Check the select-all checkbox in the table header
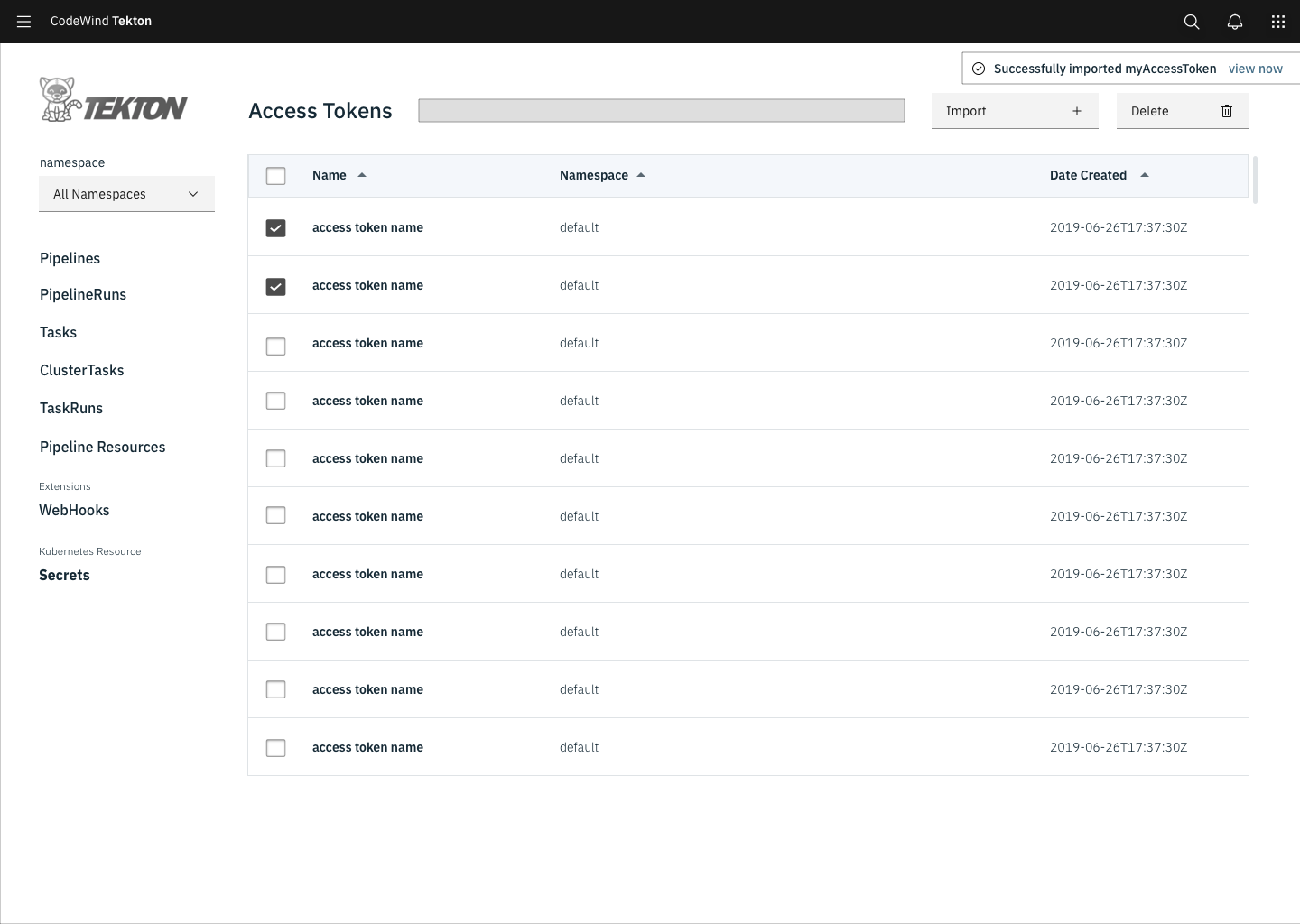The image size is (1300, 924). [275, 175]
